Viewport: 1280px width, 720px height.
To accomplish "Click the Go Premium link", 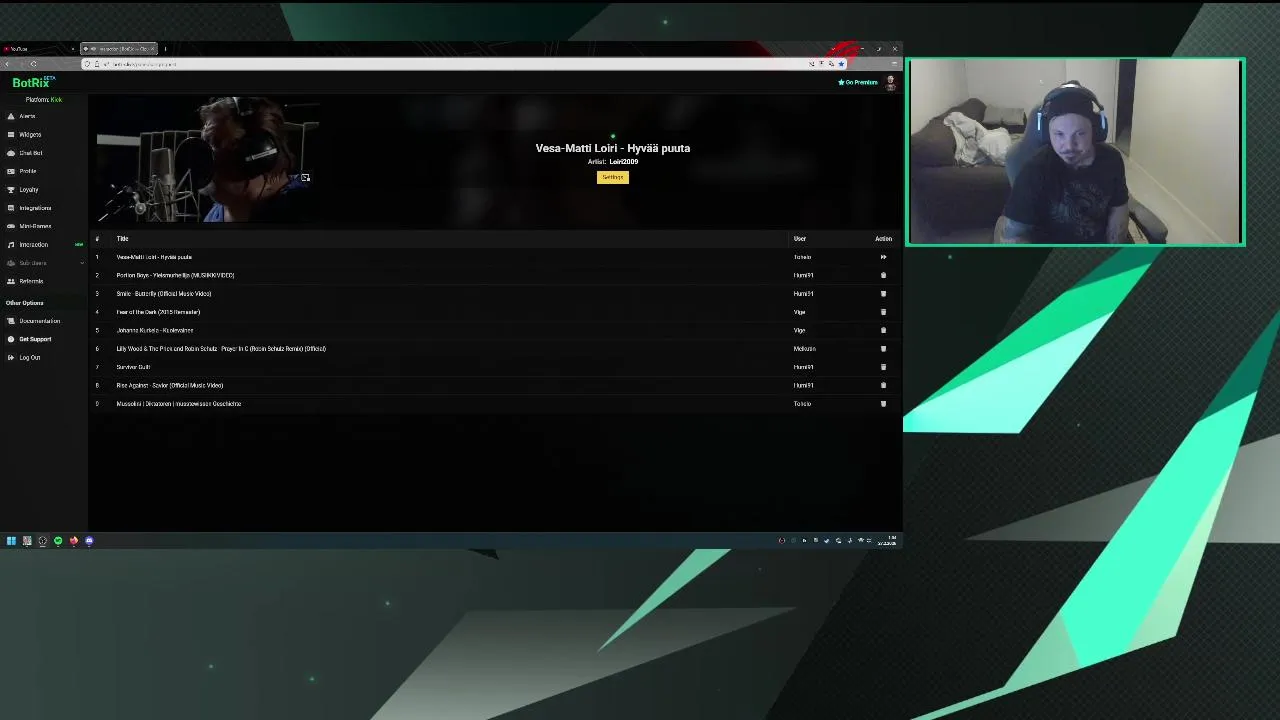I will tap(858, 82).
